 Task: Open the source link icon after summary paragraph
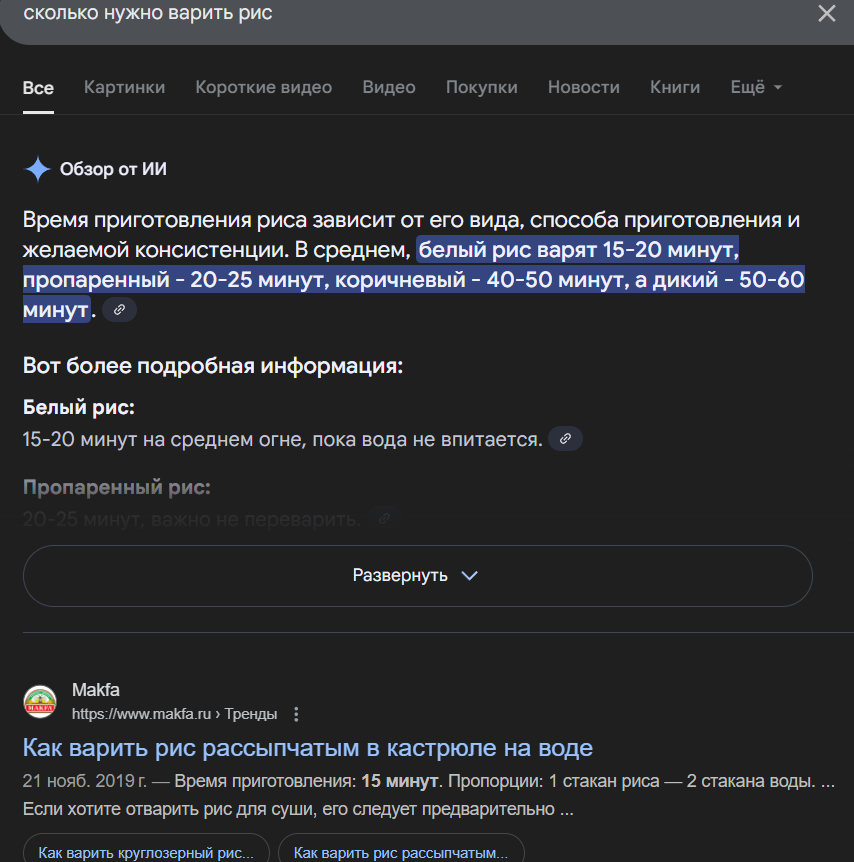click(119, 310)
